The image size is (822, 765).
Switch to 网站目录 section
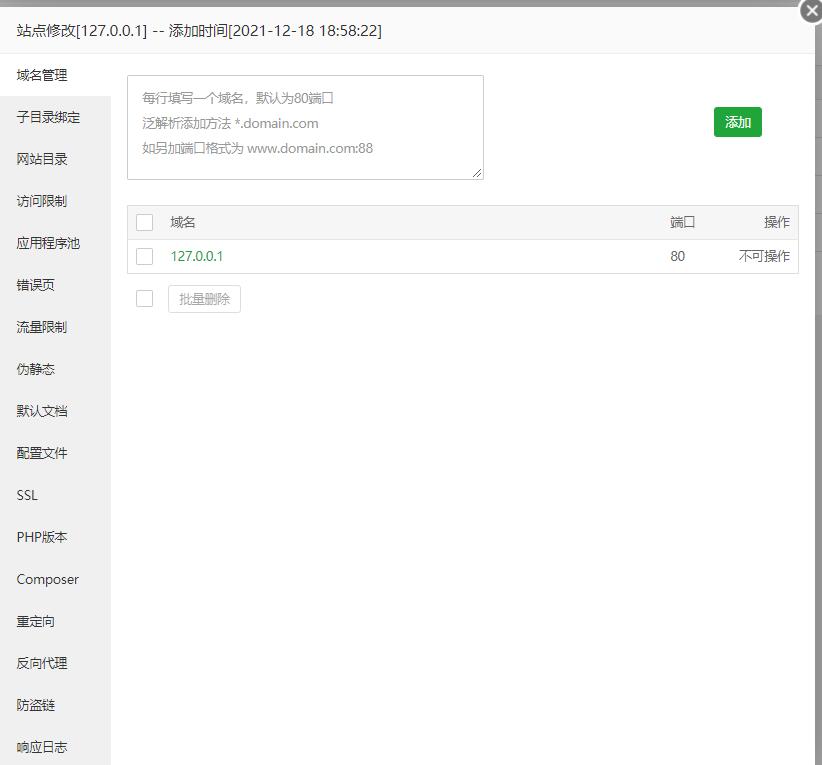point(41,159)
